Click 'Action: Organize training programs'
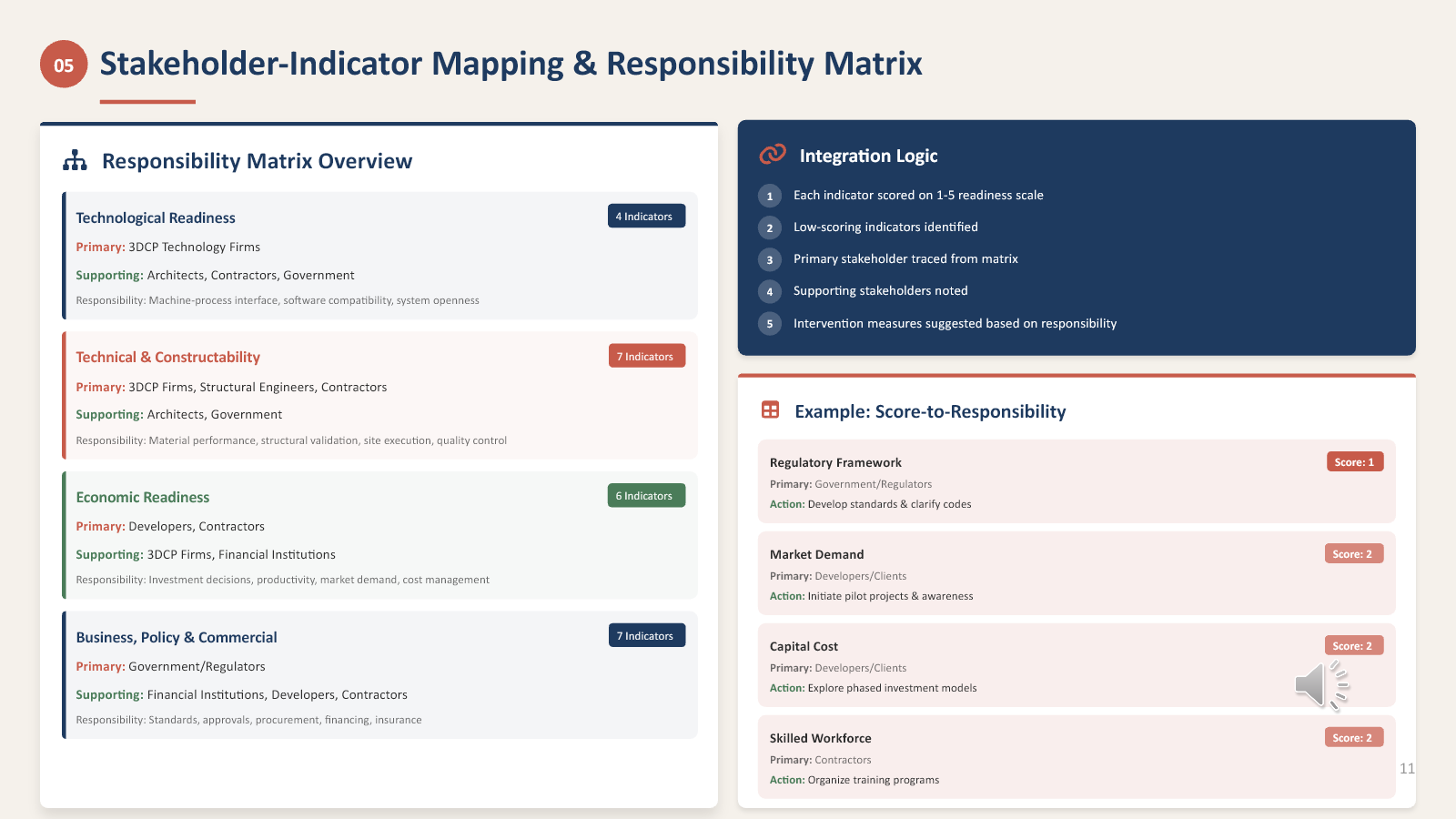The height and width of the screenshot is (819, 1456). tap(854, 780)
